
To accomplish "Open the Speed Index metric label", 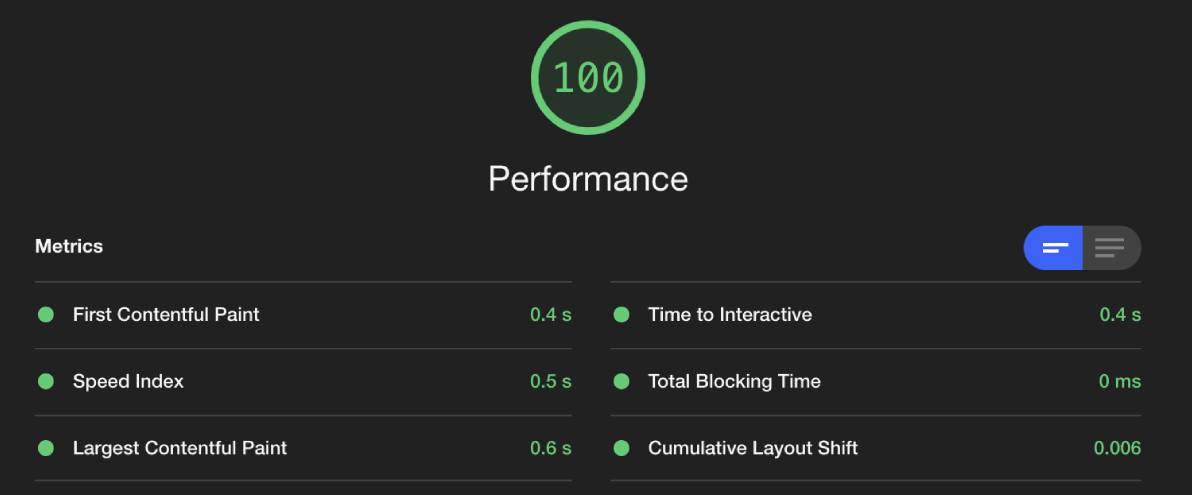I will (128, 382).
